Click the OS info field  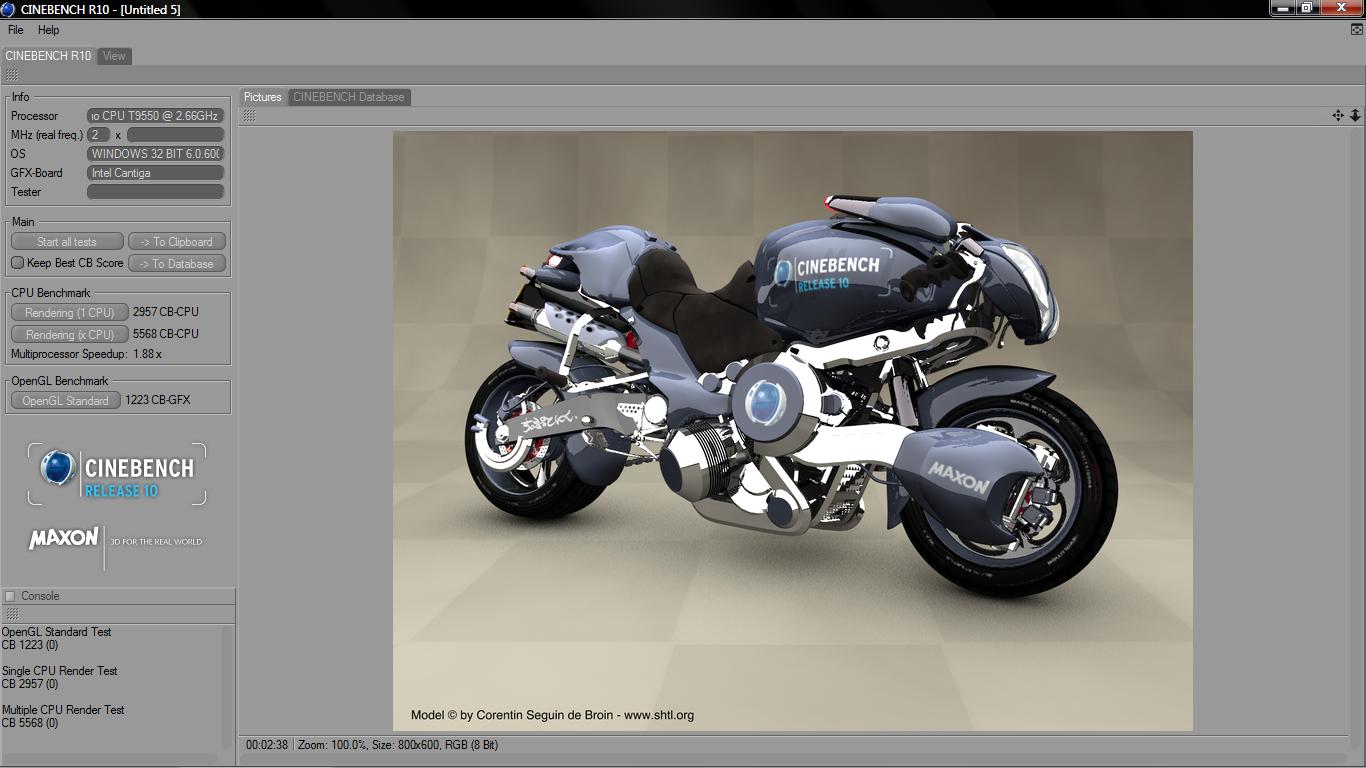click(x=155, y=154)
